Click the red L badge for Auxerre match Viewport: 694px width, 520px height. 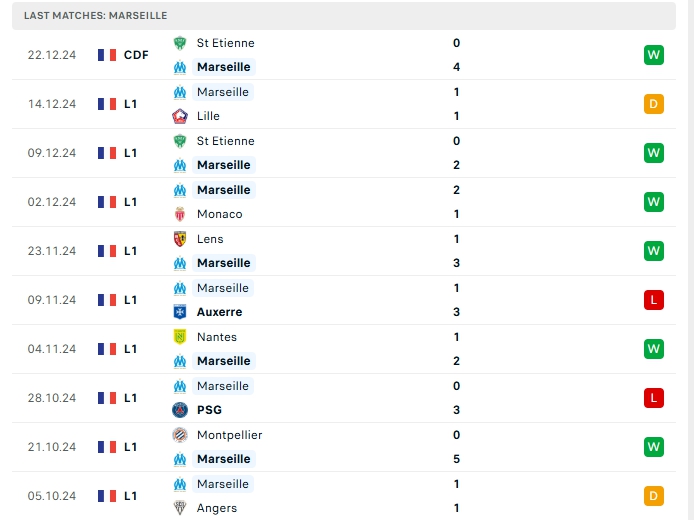[653, 300]
